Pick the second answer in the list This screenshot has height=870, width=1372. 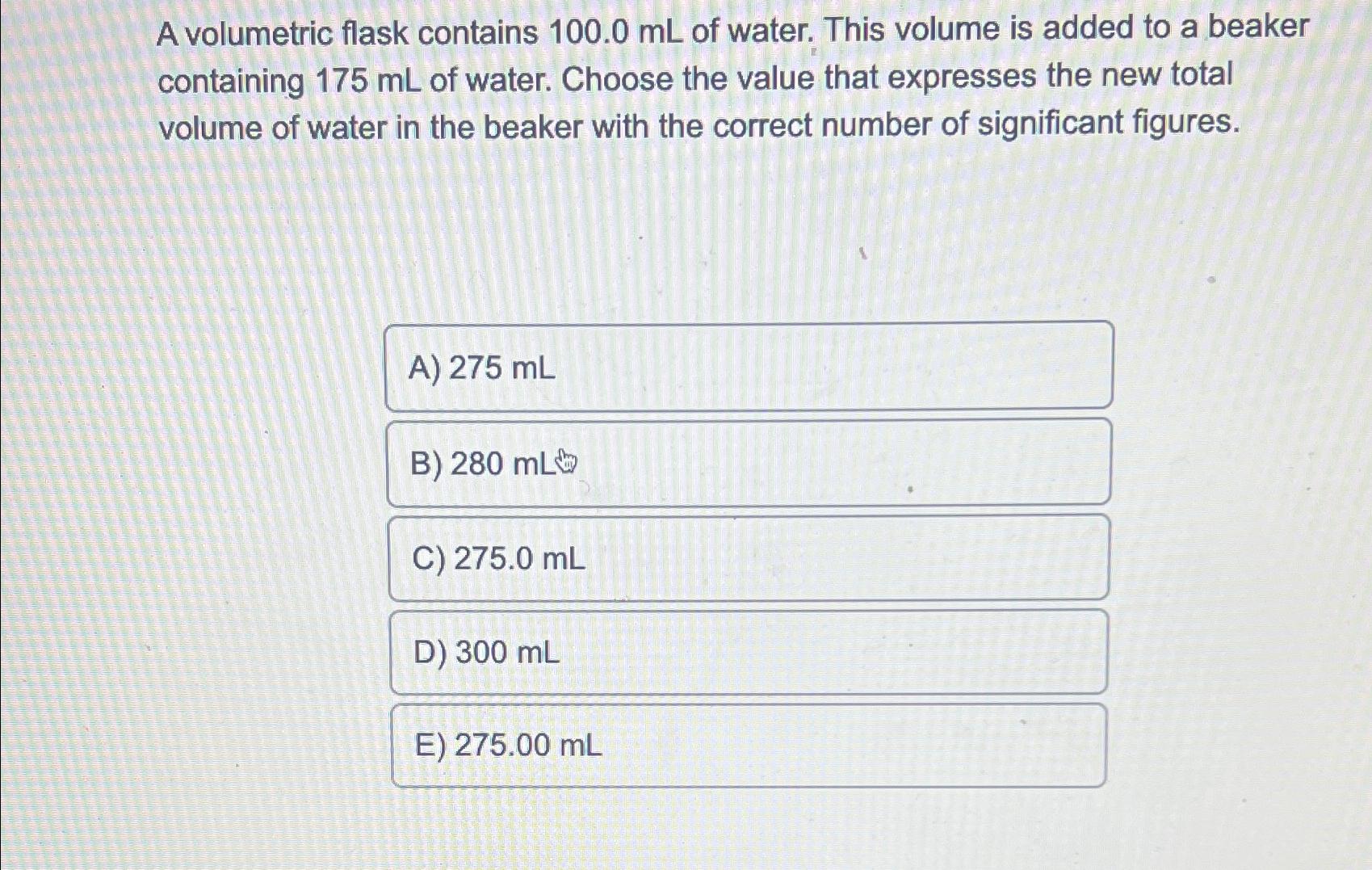(x=749, y=461)
